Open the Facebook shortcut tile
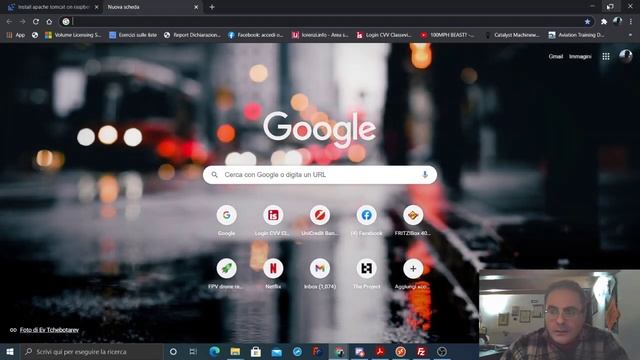The image size is (640, 360). pyautogui.click(x=367, y=221)
